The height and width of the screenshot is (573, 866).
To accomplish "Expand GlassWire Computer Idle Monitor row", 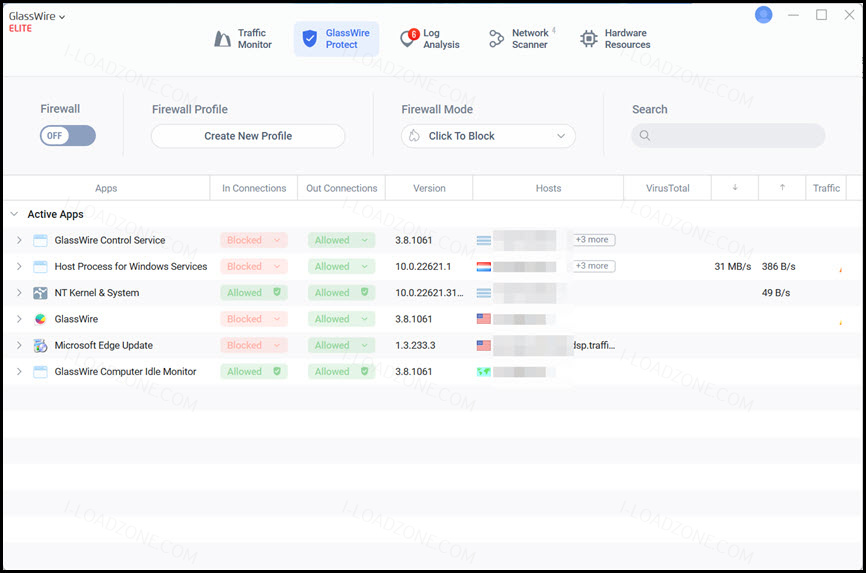I will tap(19, 371).
